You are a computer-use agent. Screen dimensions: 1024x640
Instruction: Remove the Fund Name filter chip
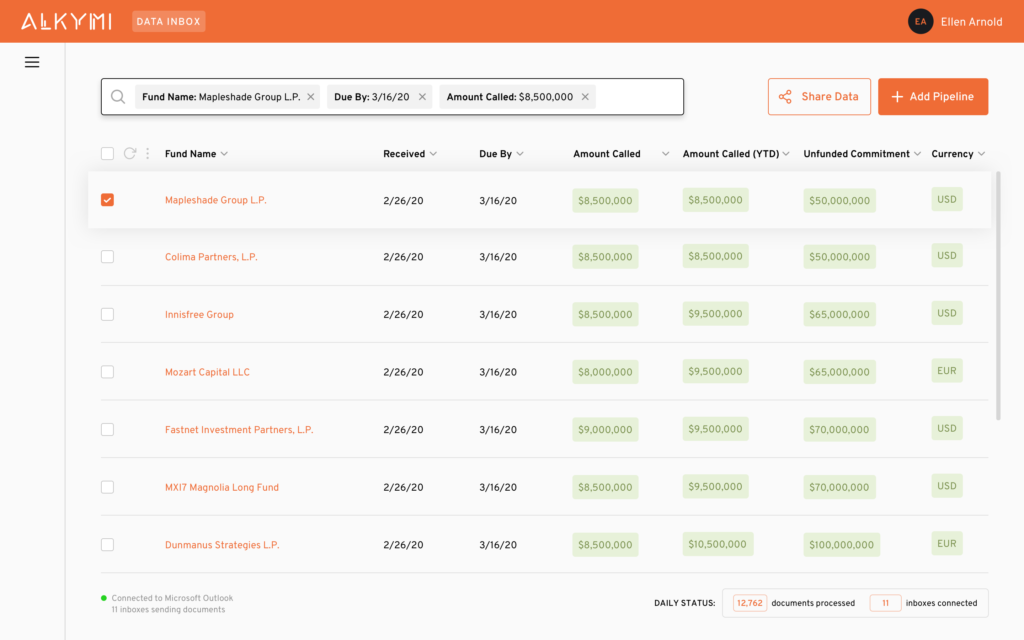311,97
